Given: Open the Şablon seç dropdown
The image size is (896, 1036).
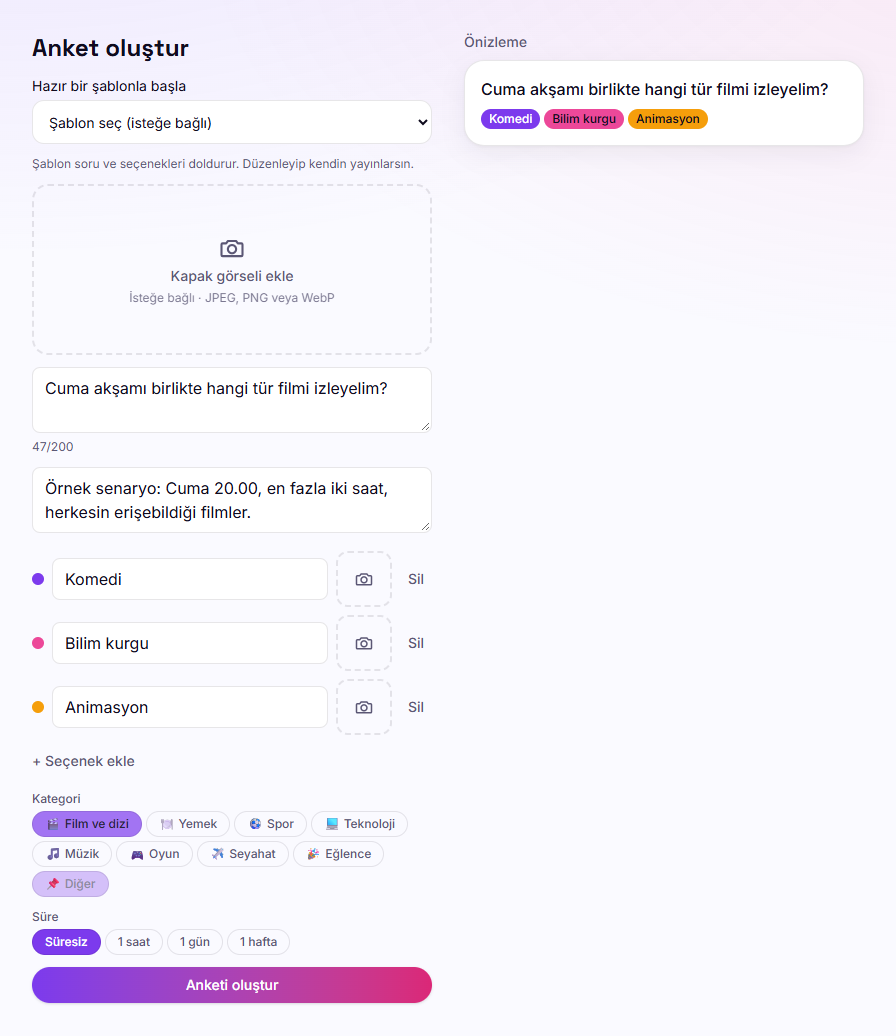Looking at the screenshot, I should click(x=232, y=122).
